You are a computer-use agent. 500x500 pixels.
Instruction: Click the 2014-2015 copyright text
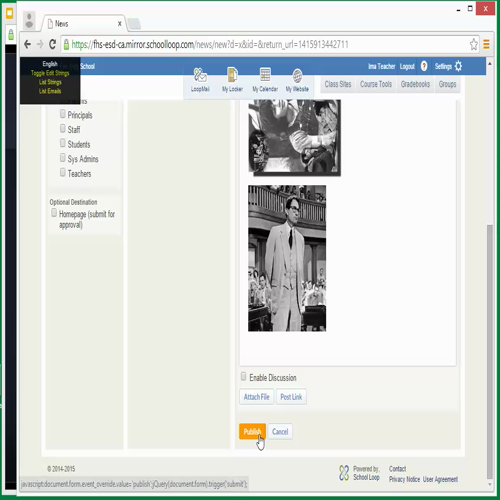[61, 469]
